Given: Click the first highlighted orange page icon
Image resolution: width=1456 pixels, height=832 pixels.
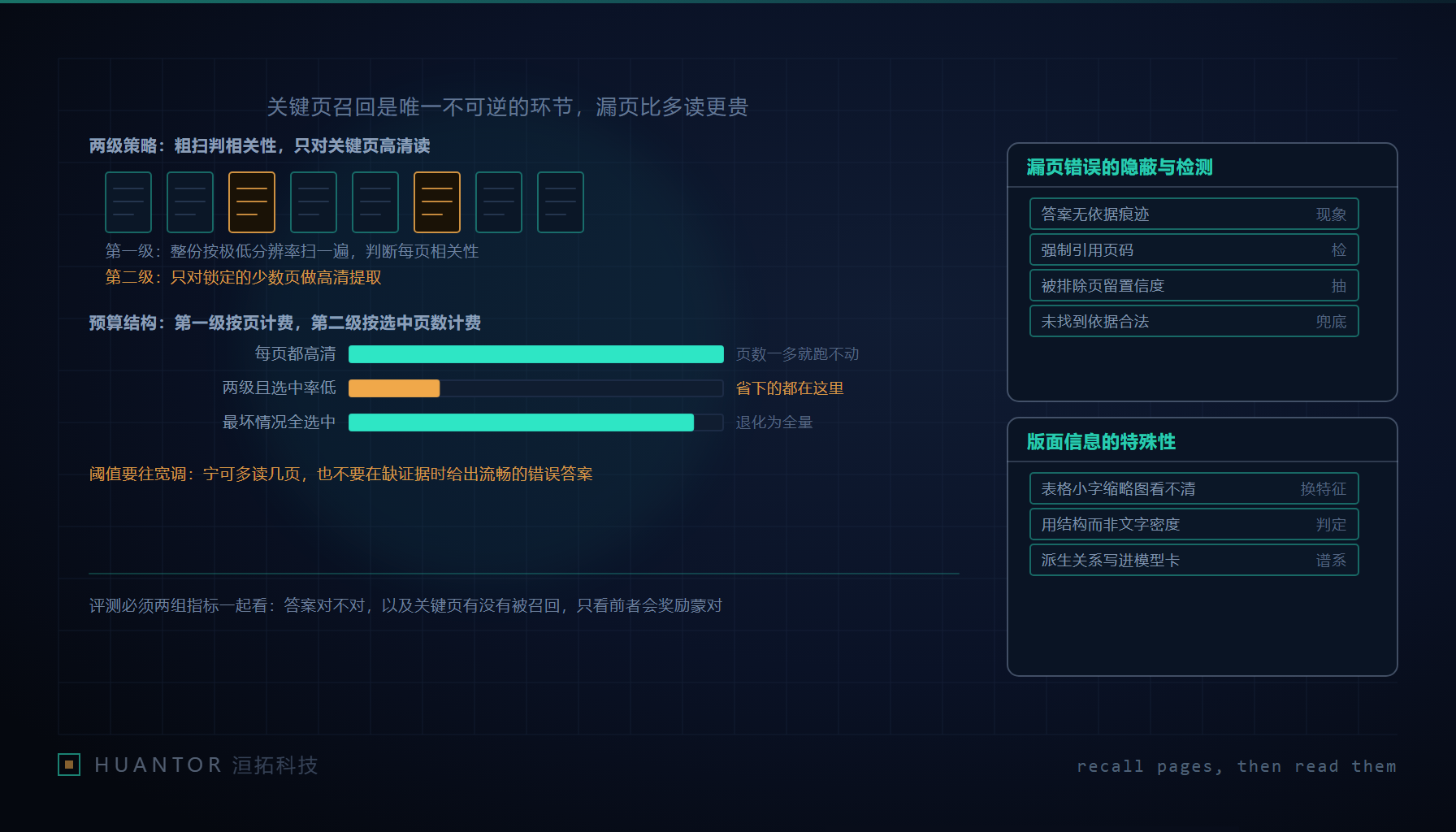Looking at the screenshot, I should 252,202.
